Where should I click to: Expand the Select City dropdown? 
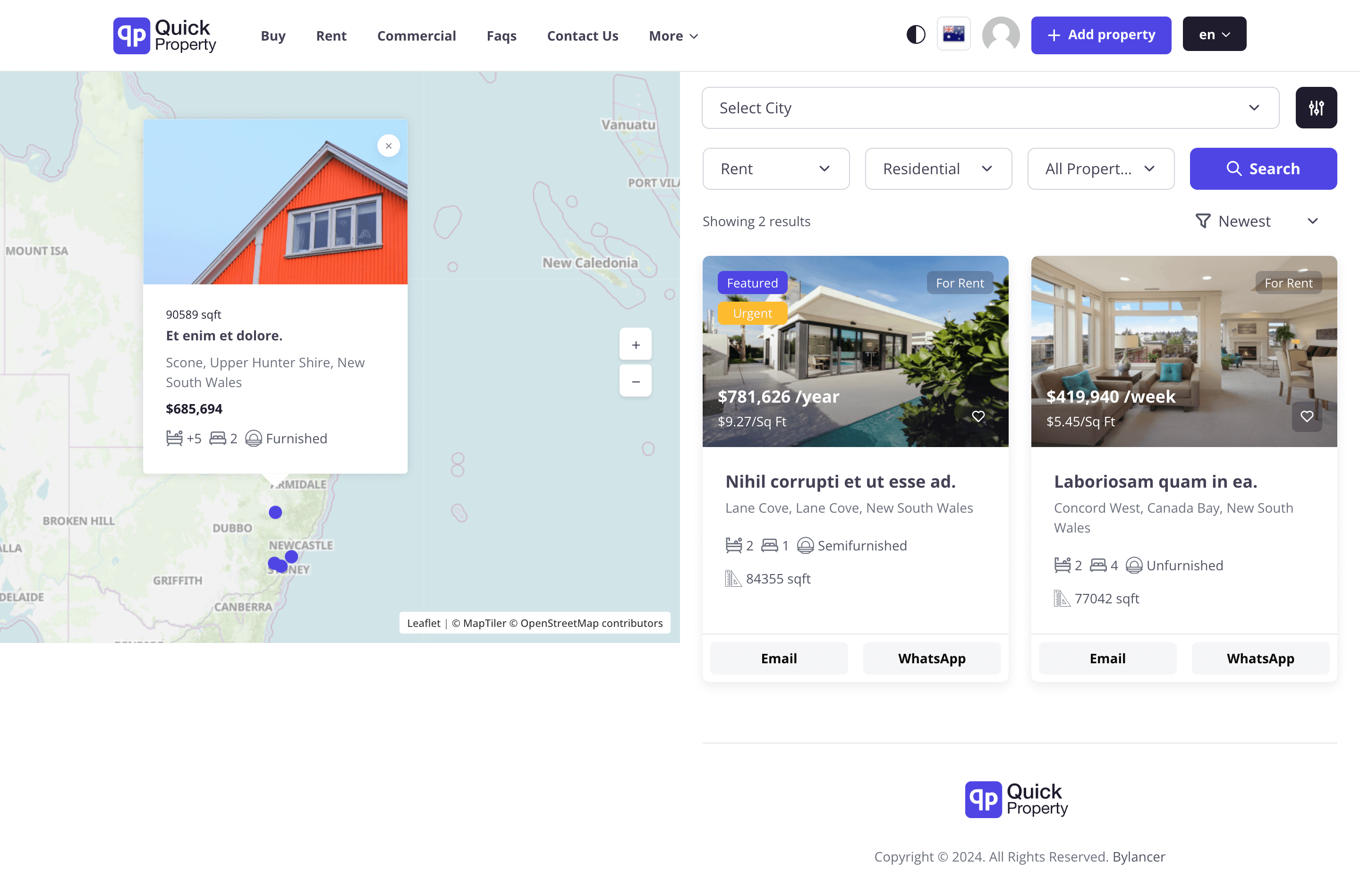coord(990,108)
